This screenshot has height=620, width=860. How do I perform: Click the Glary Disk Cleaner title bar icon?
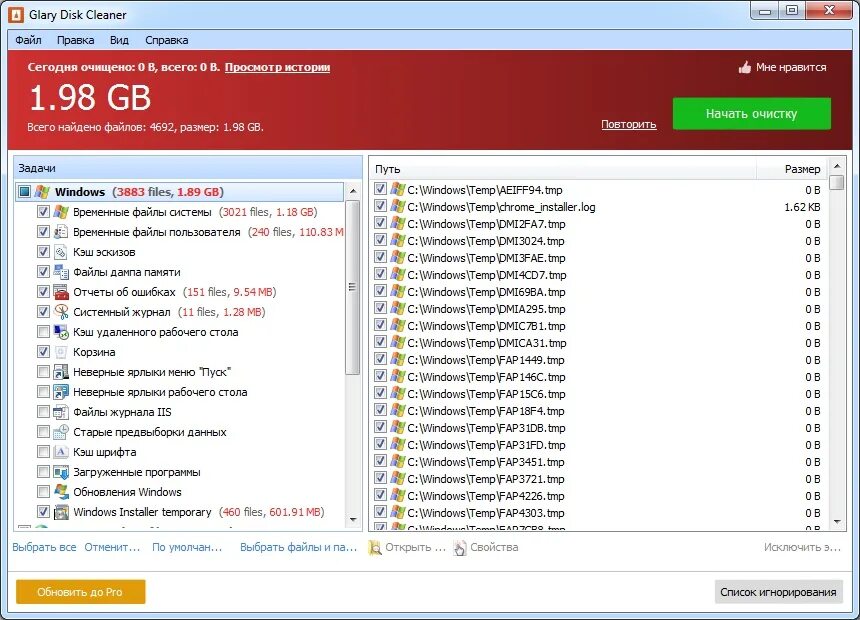pyautogui.click(x=16, y=15)
